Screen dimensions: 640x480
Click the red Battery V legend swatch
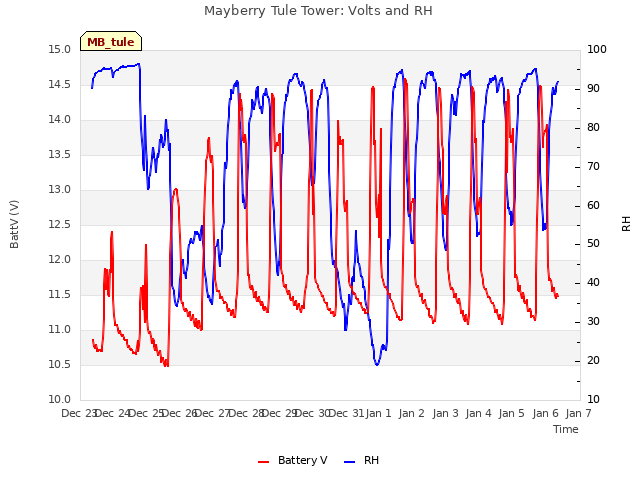[x=264, y=462]
